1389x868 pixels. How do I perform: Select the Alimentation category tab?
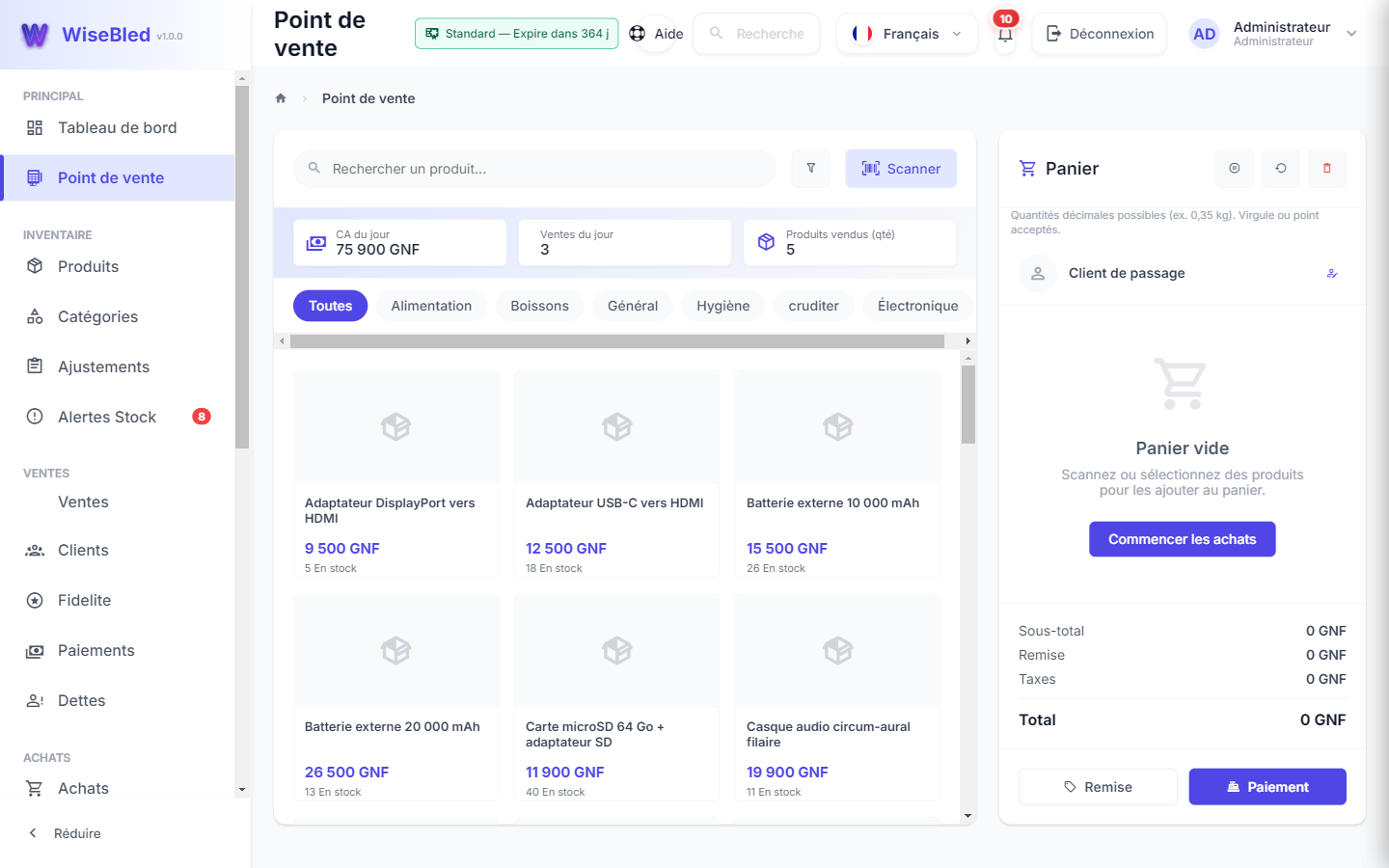[431, 306]
